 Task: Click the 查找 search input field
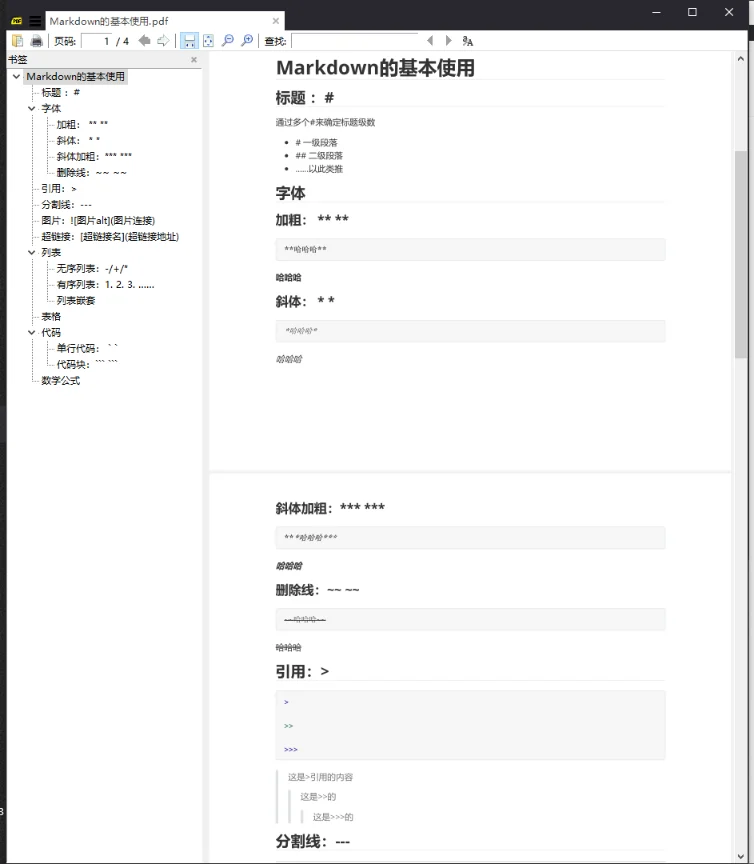tap(354, 41)
